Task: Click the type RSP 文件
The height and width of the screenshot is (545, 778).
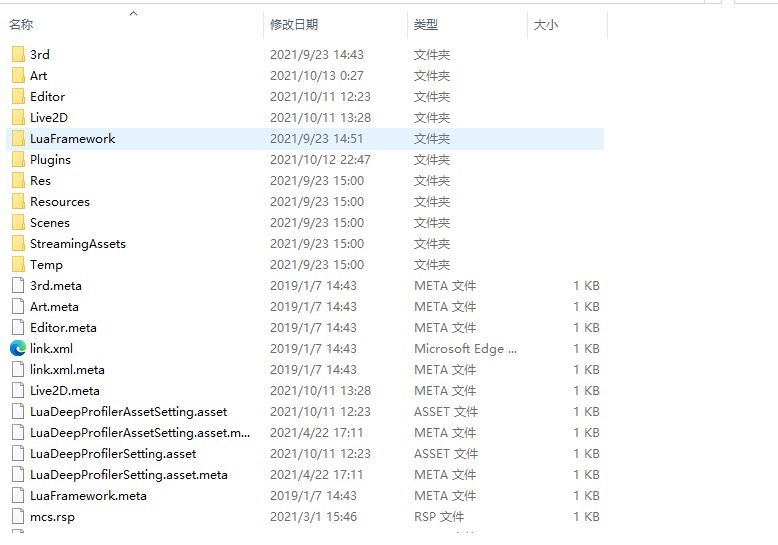Action: [x=439, y=516]
